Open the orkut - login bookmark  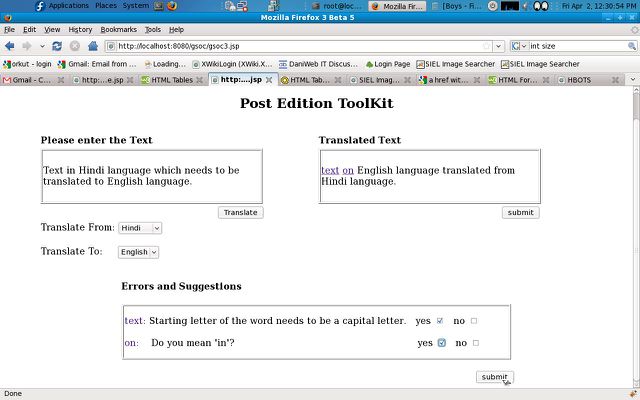point(28,64)
